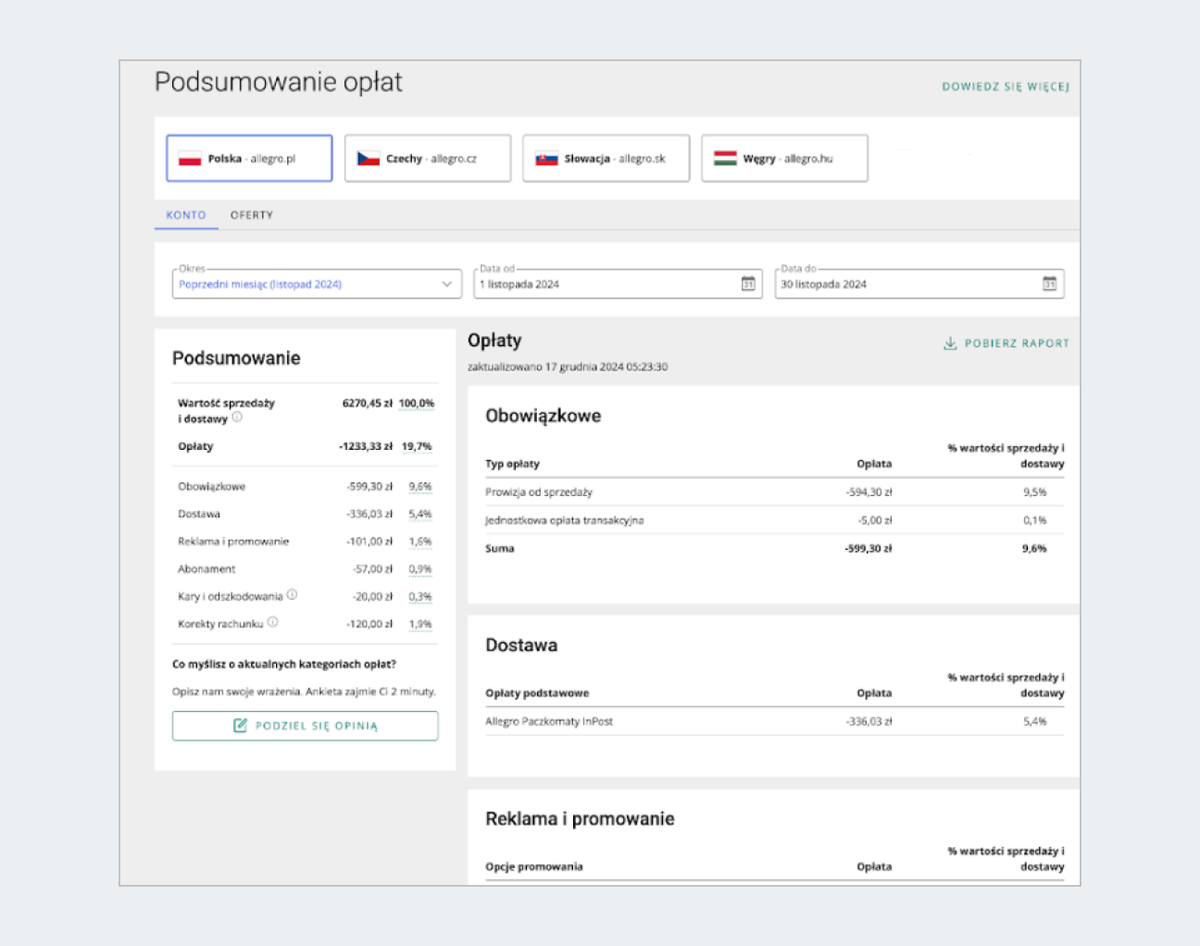
Task: Click the zaktualizowano 17 grudnia 2024 timestamp
Action: tap(568, 367)
